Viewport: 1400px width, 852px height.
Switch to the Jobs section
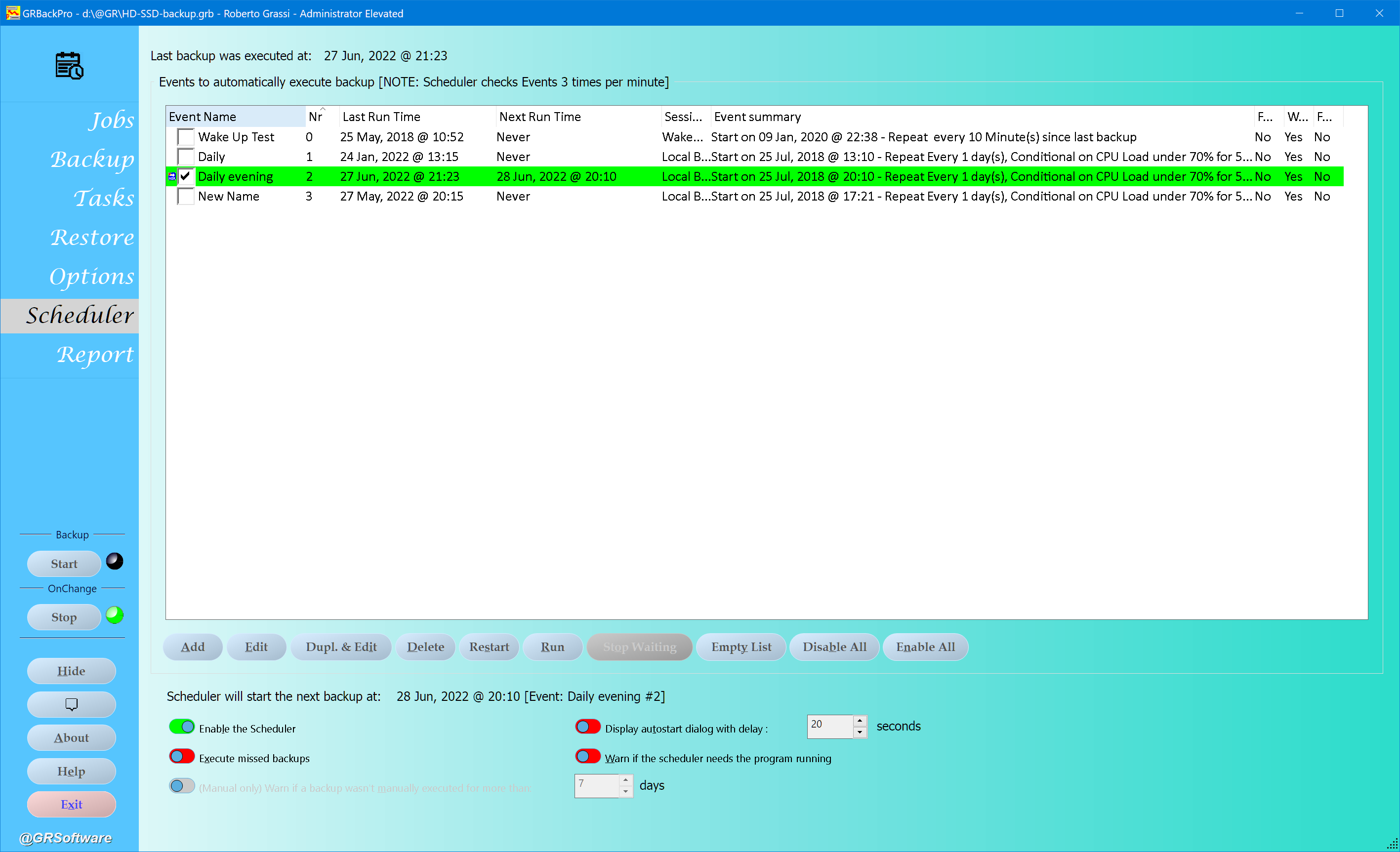[x=111, y=120]
